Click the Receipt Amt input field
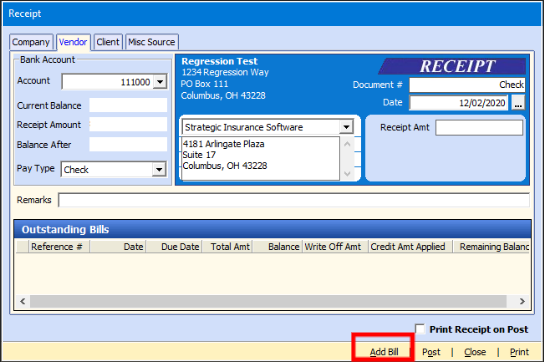 tap(479, 127)
